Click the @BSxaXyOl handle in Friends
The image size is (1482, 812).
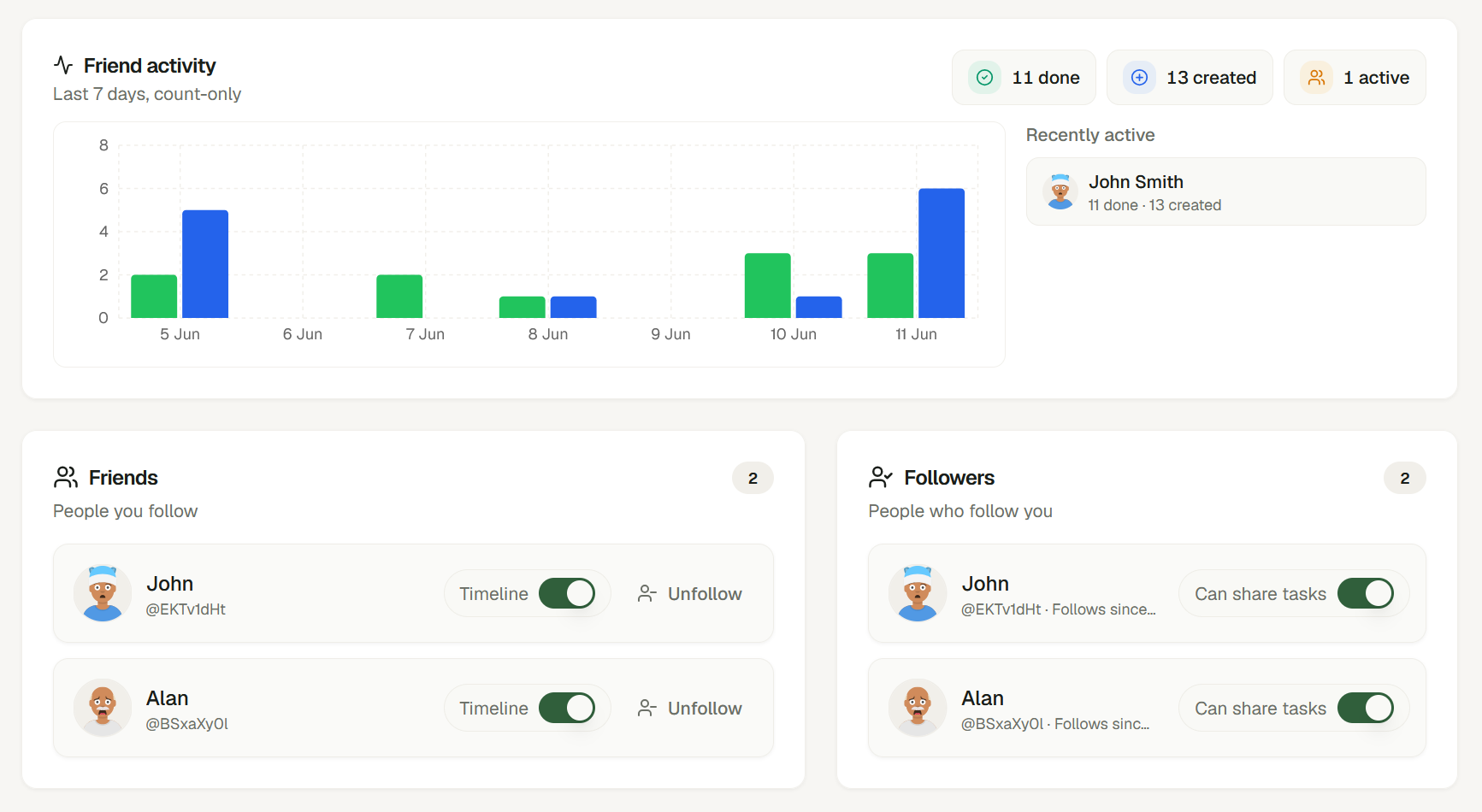click(x=187, y=724)
